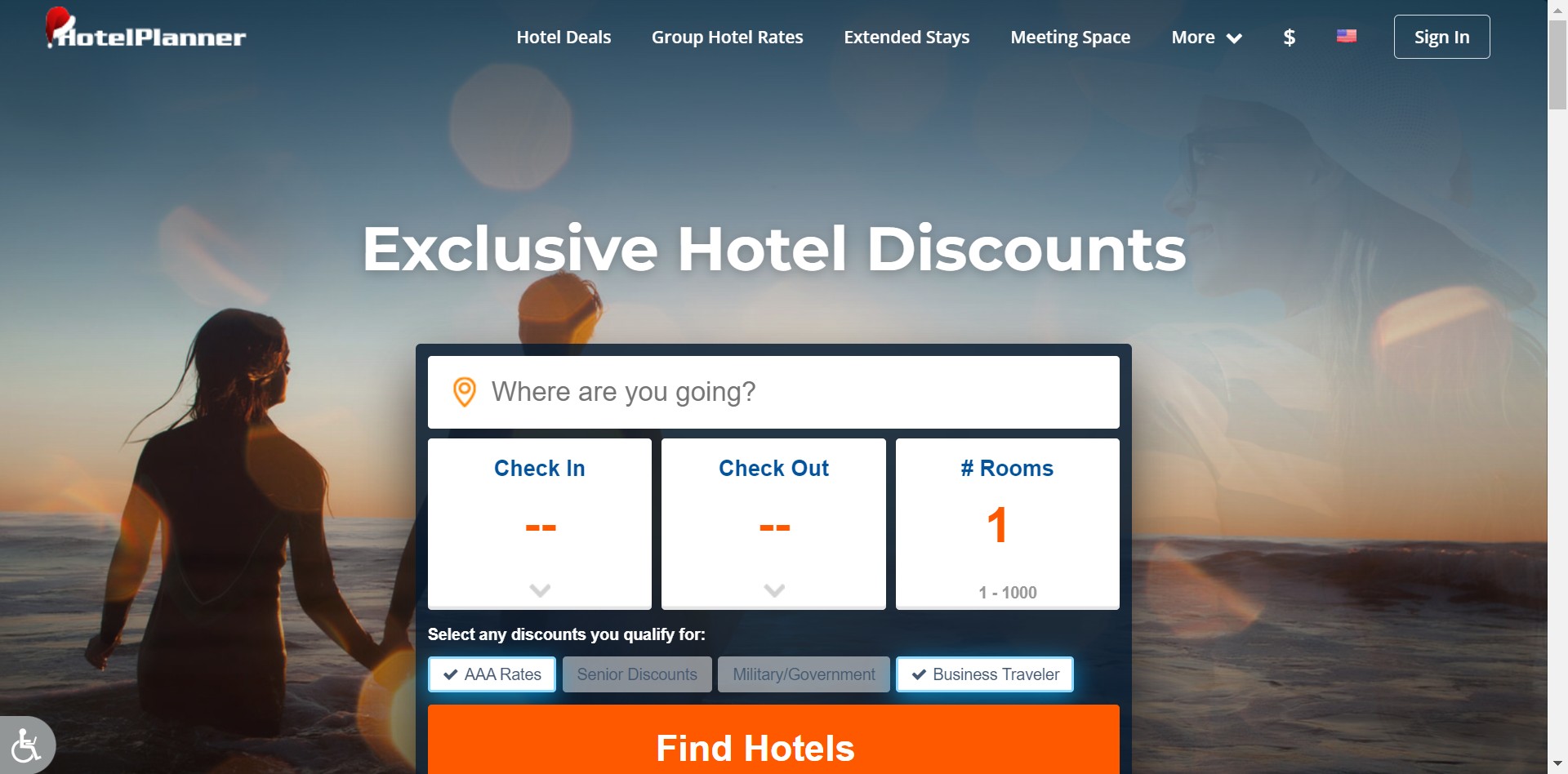Click the orange location pin icon

[x=465, y=392]
